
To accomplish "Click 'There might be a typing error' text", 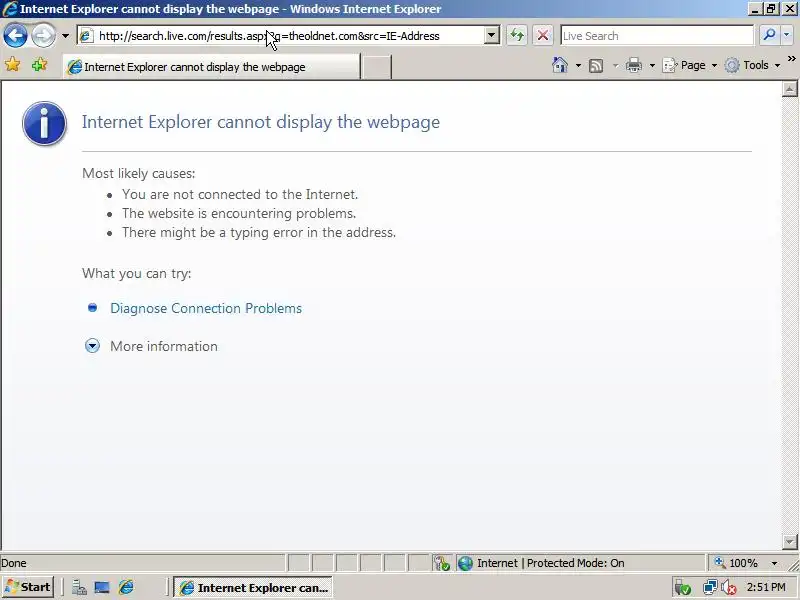I will pyautogui.click(x=259, y=233).
